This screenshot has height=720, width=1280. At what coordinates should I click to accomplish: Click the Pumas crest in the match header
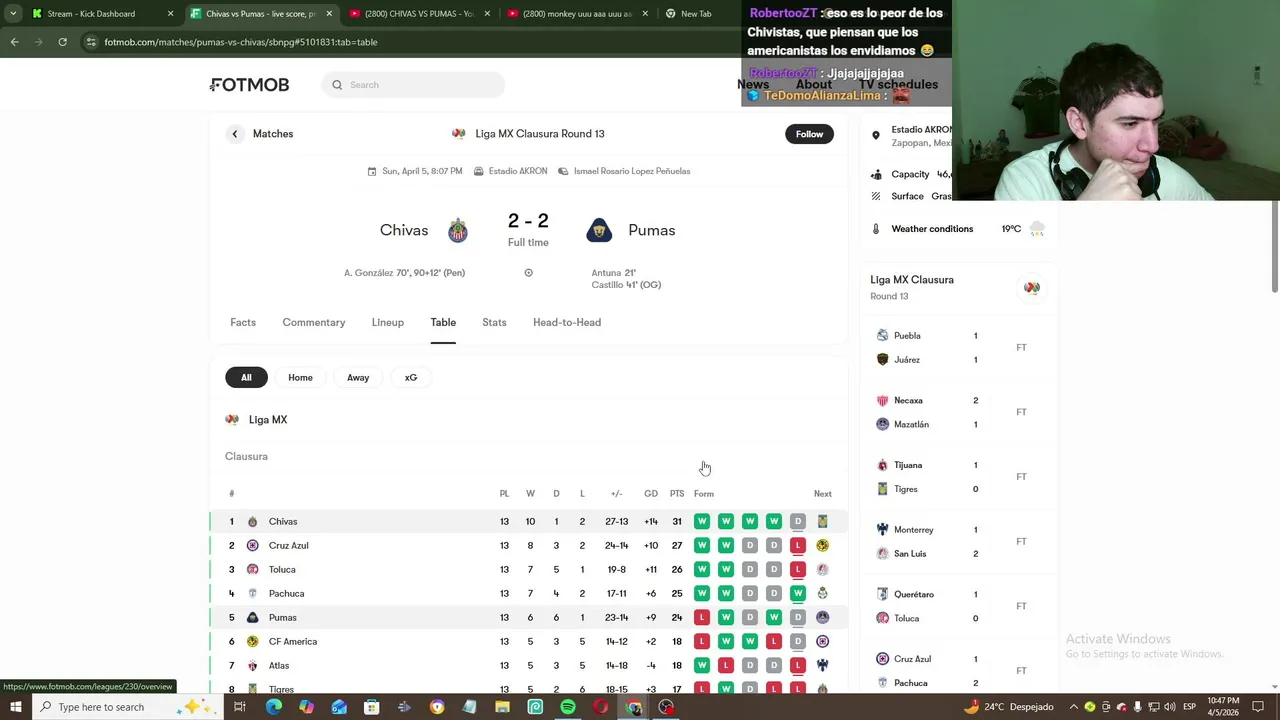599,230
